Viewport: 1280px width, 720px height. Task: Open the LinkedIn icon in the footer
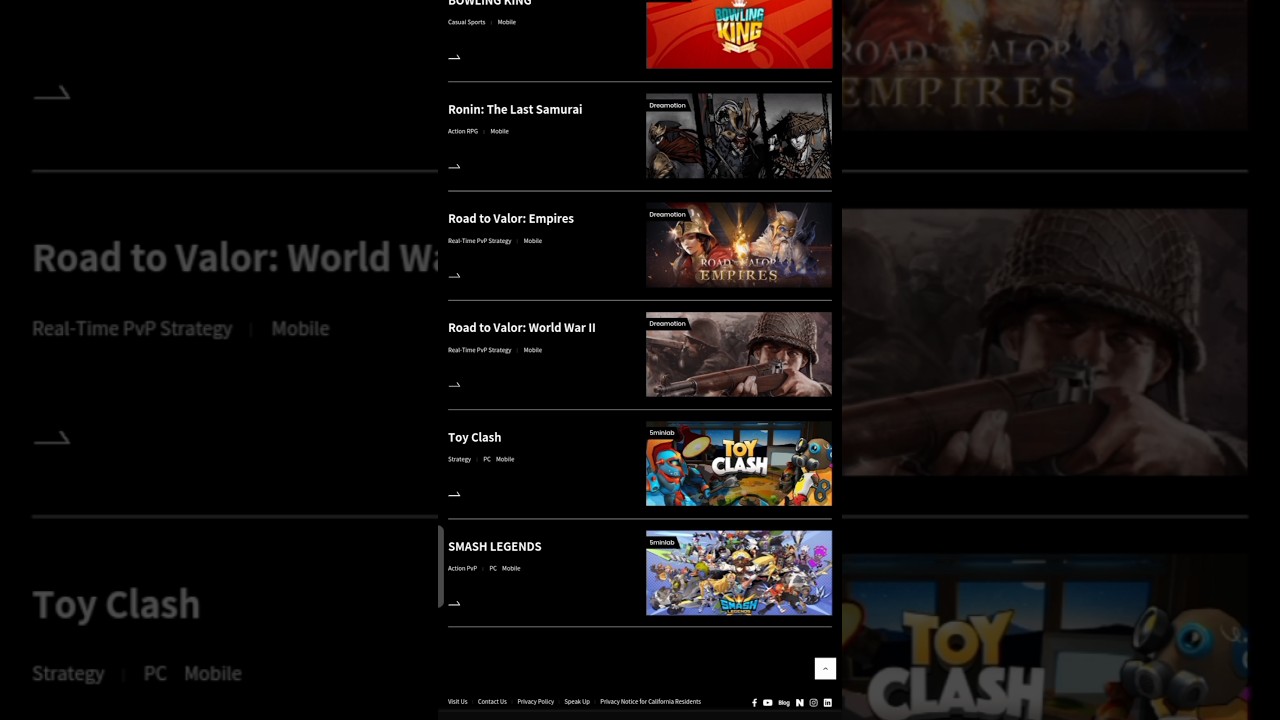827,703
